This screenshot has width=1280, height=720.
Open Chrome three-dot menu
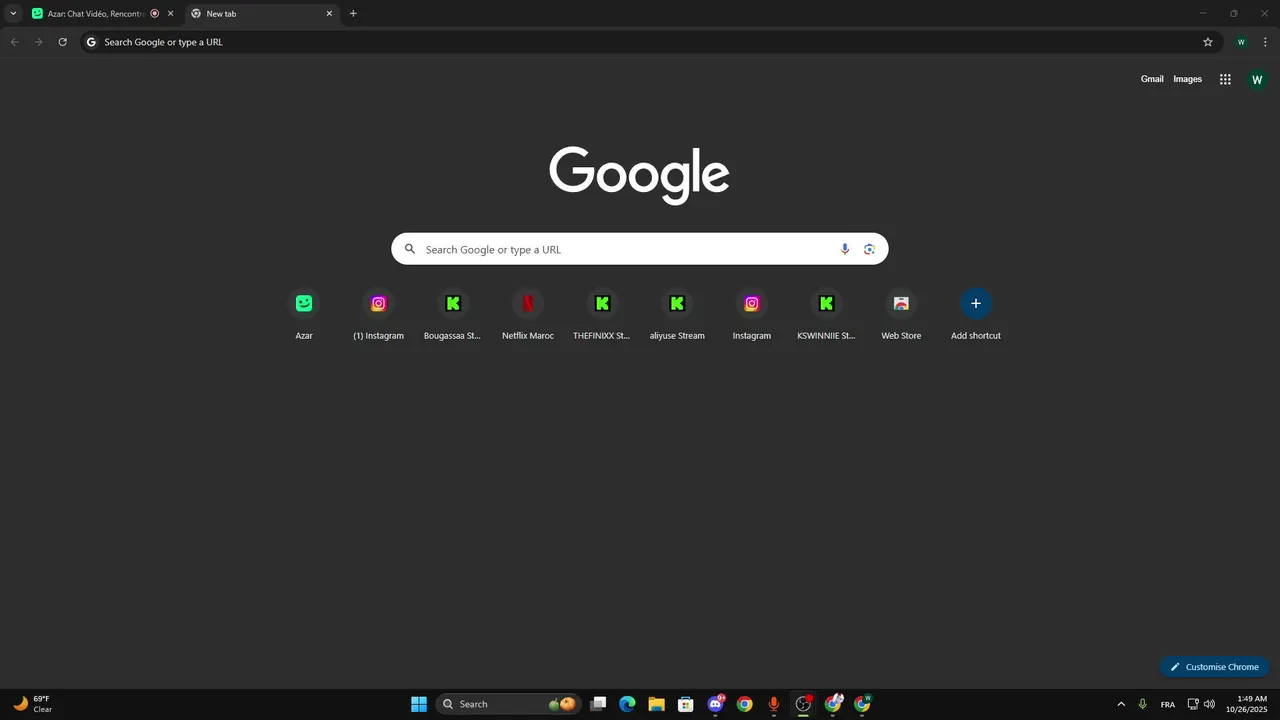[x=1265, y=42]
